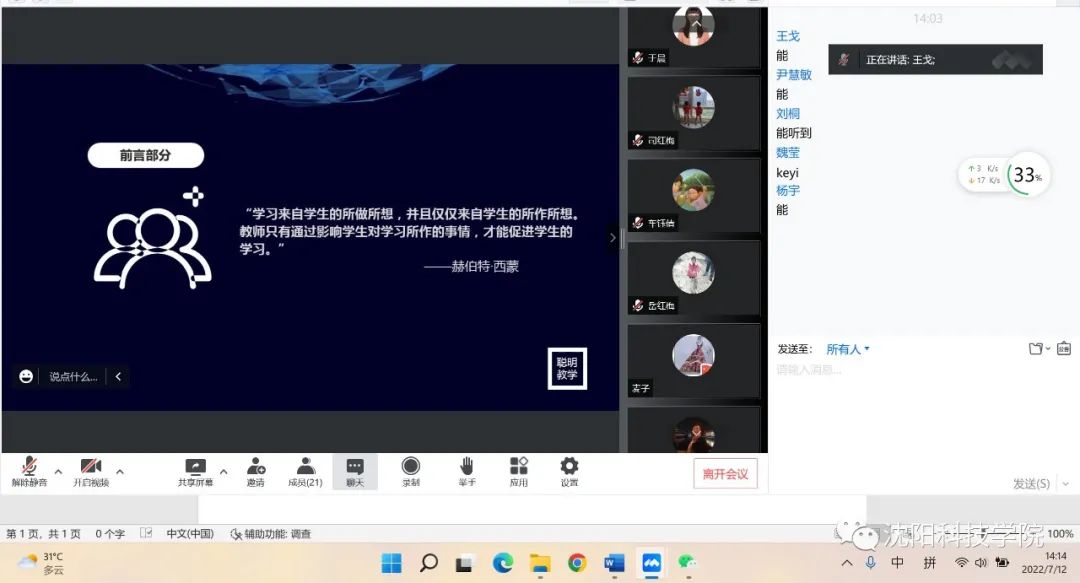Click 说点什么 quick comment box
This screenshot has width=1080, height=583.
coord(73,377)
